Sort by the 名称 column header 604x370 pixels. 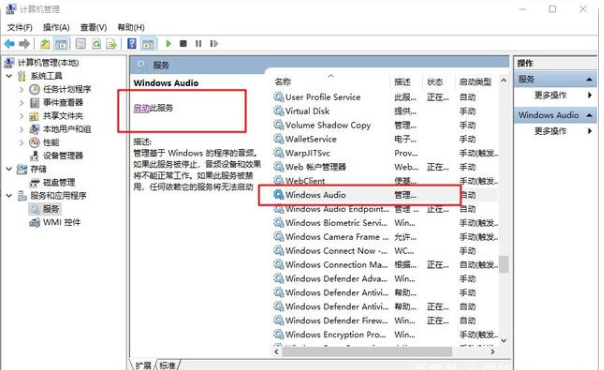tap(283, 82)
